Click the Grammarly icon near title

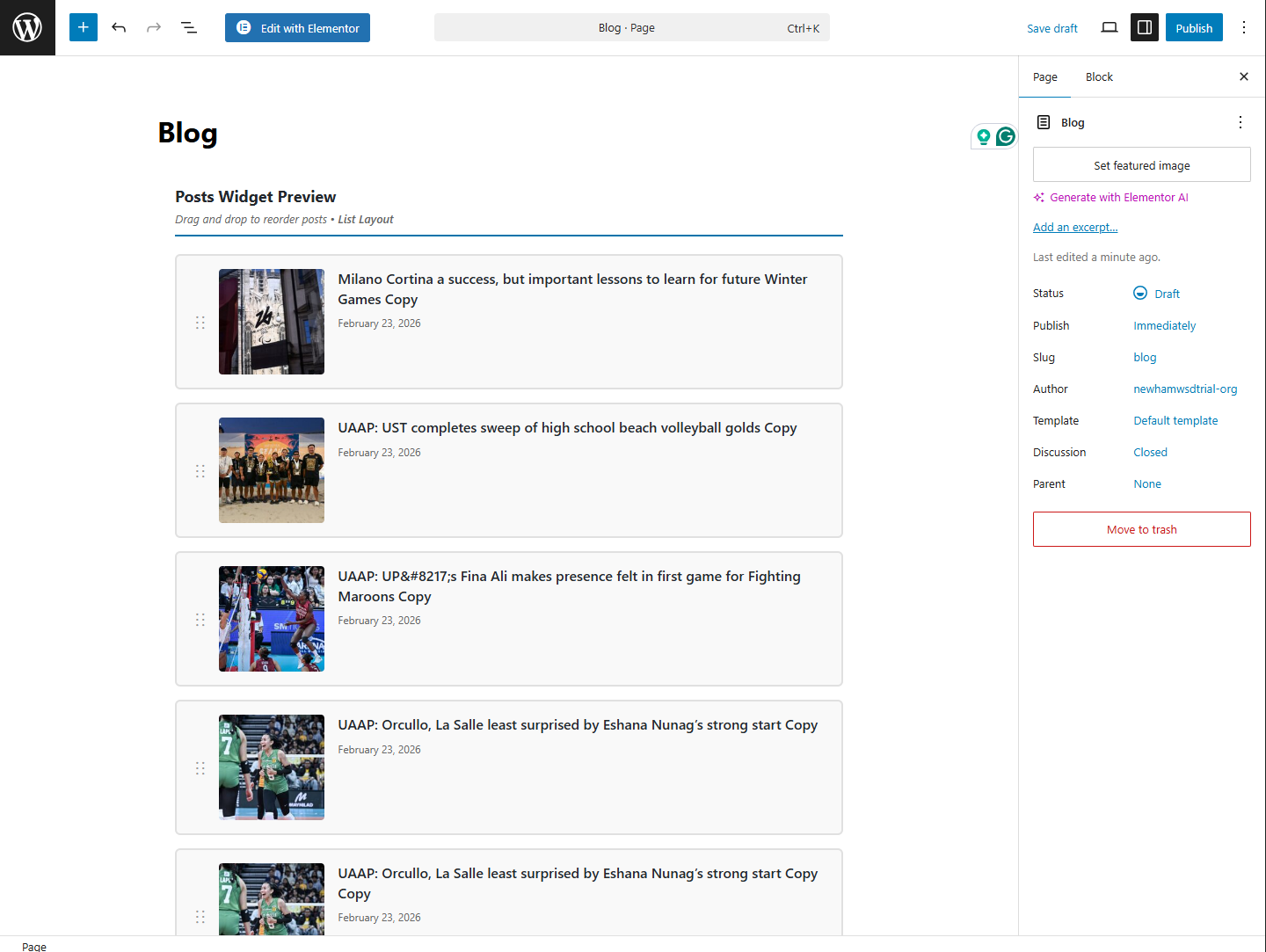(x=1006, y=136)
